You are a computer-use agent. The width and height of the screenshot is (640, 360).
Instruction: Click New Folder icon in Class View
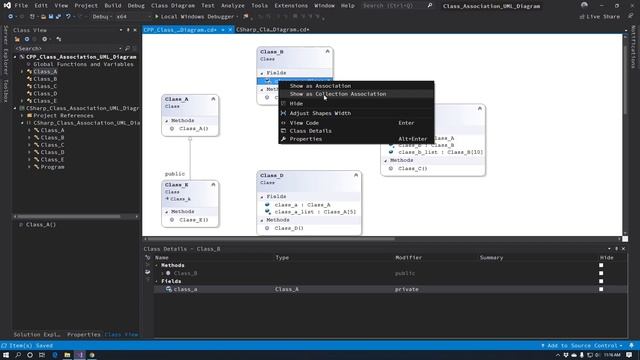click(x=17, y=39)
